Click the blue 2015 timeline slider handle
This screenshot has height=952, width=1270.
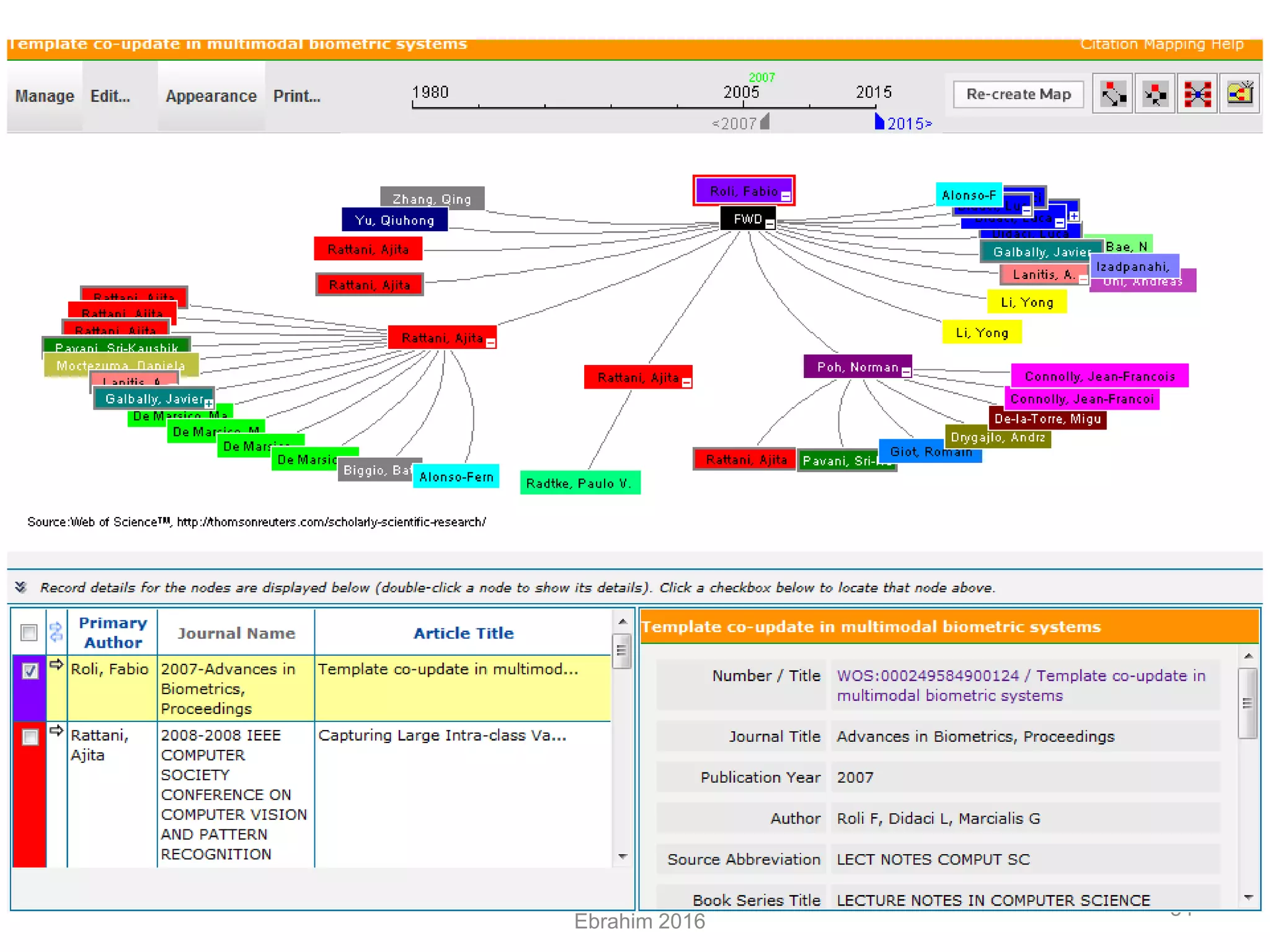[879, 121]
